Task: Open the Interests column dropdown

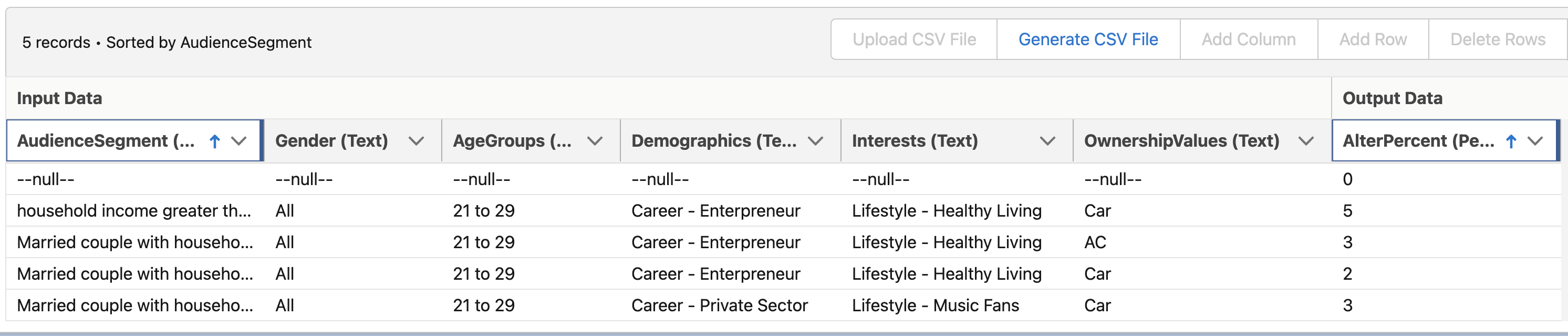Action: point(1047,140)
